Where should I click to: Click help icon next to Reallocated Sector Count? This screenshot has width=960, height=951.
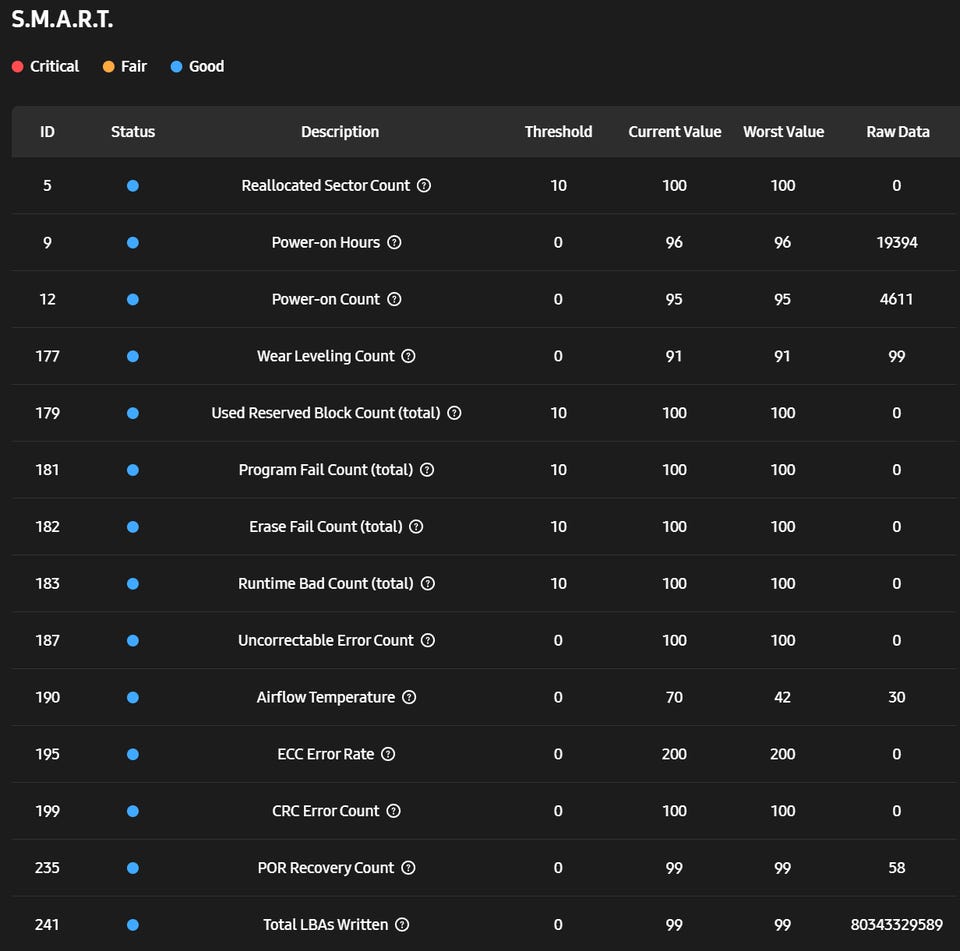tap(424, 186)
